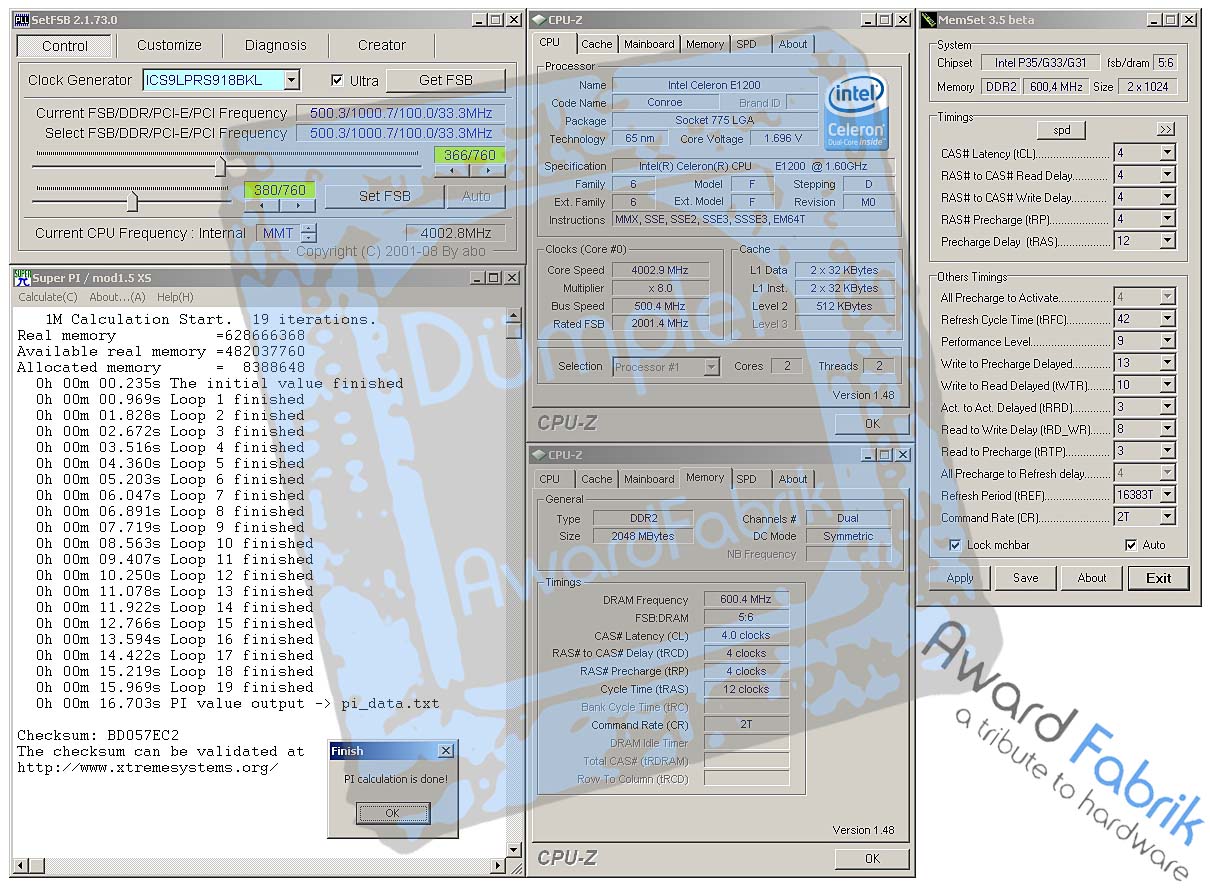Click right arrow under 366/760 value
The height and width of the screenshot is (888, 1210).
[487, 171]
